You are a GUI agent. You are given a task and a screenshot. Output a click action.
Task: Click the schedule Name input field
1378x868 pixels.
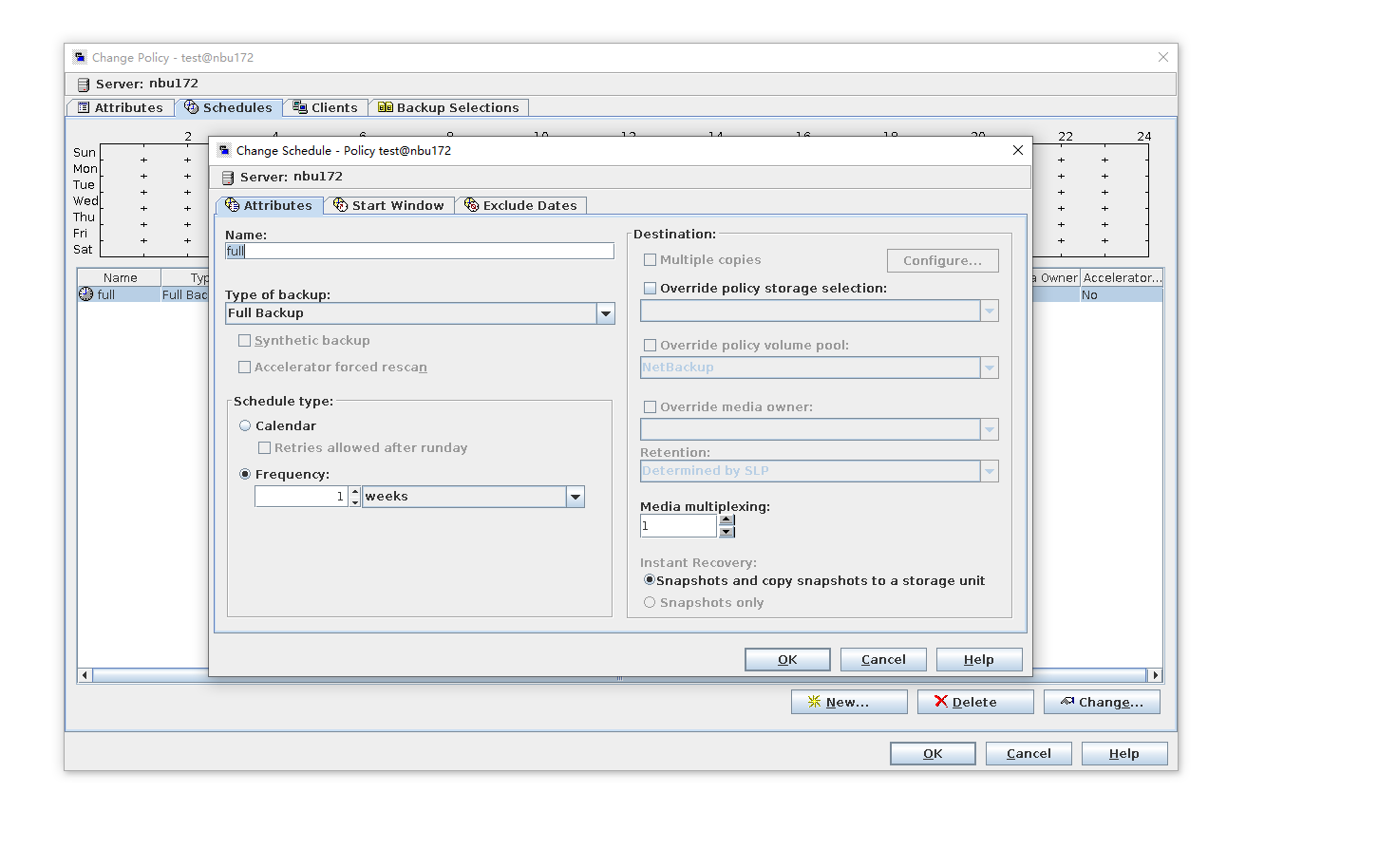(420, 251)
